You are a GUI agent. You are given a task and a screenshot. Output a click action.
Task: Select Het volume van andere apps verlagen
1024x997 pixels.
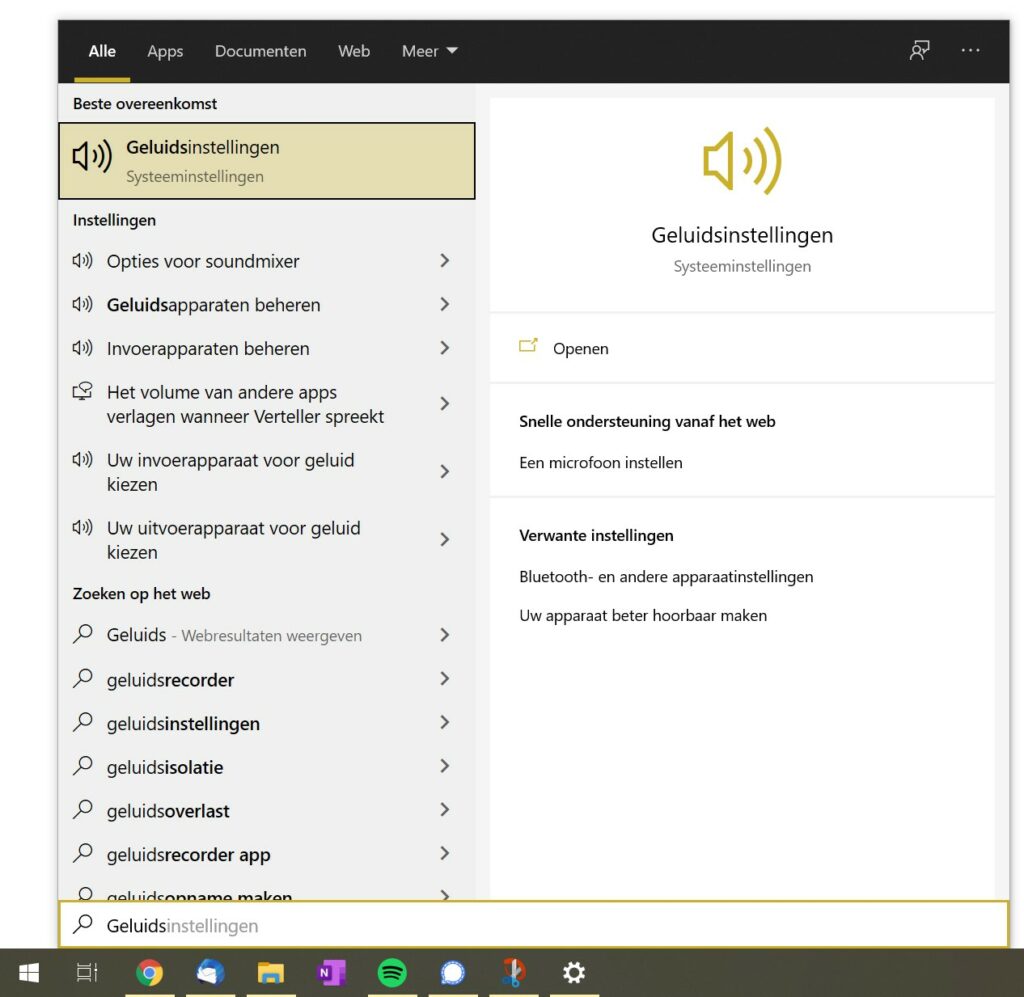267,404
